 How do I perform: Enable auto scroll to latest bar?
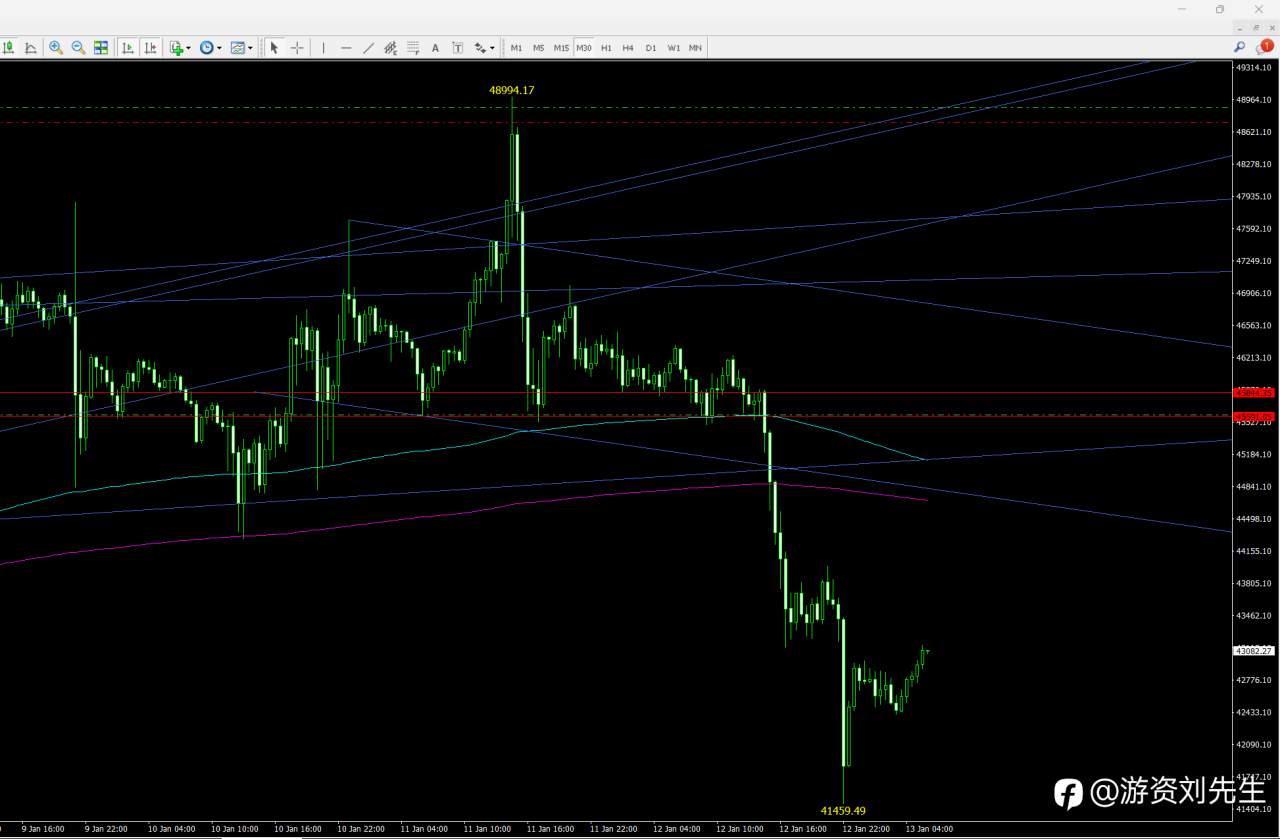pyautogui.click(x=128, y=47)
